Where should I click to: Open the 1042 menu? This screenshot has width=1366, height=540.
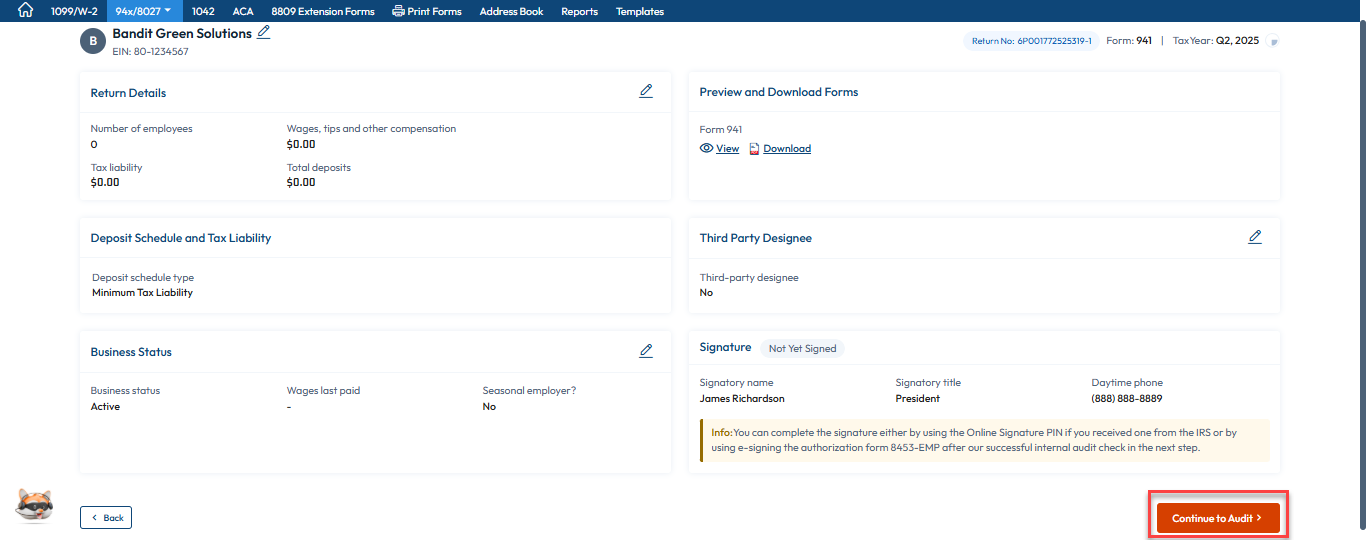tap(203, 11)
